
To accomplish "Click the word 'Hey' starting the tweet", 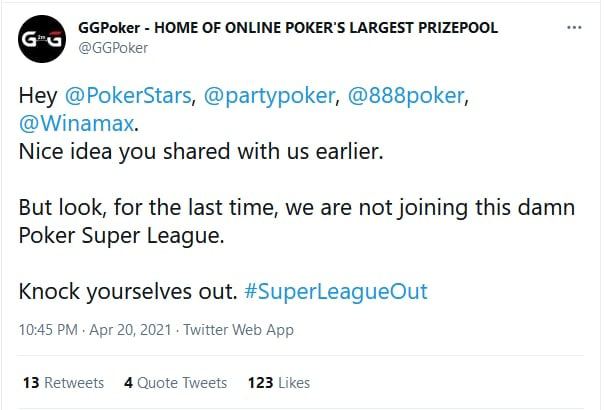I will 38,99.
